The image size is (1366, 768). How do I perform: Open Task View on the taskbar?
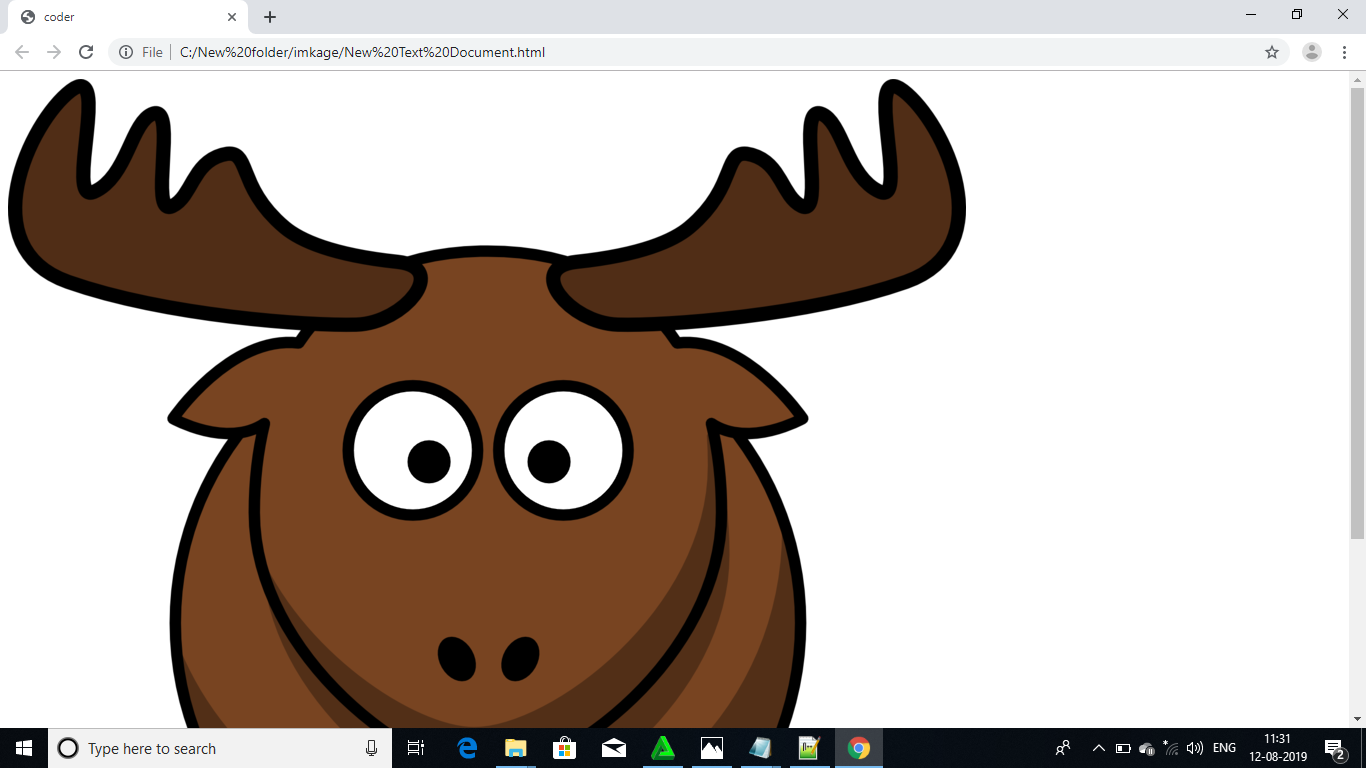coord(415,748)
